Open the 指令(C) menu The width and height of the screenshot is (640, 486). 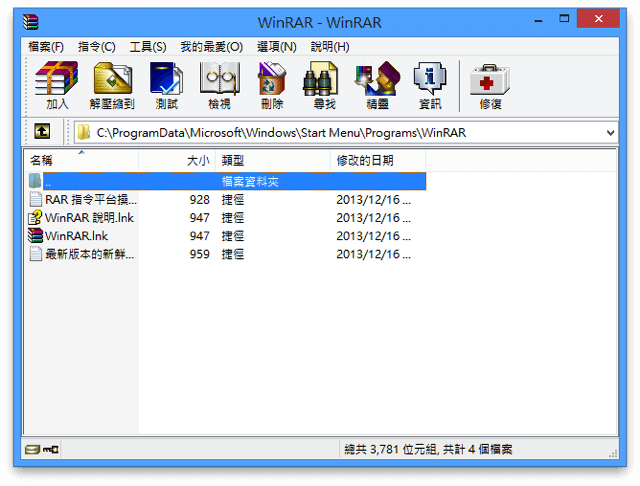point(97,47)
